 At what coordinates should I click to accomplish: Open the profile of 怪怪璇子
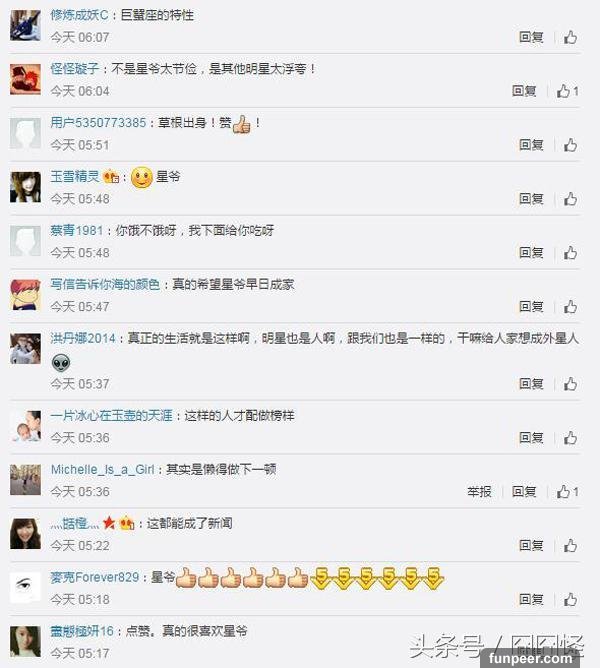75,69
